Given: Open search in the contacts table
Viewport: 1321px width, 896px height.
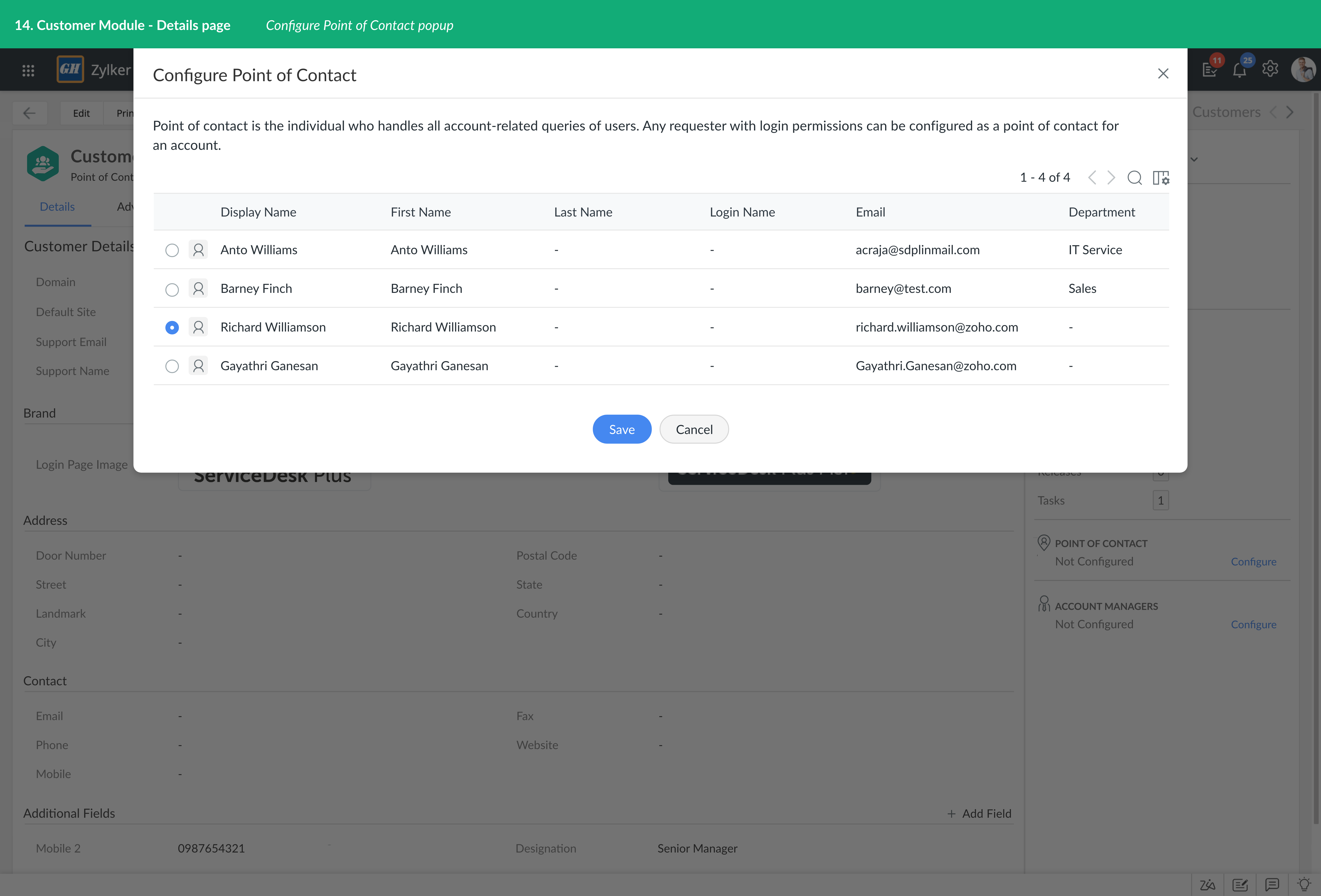Looking at the screenshot, I should [1135, 178].
